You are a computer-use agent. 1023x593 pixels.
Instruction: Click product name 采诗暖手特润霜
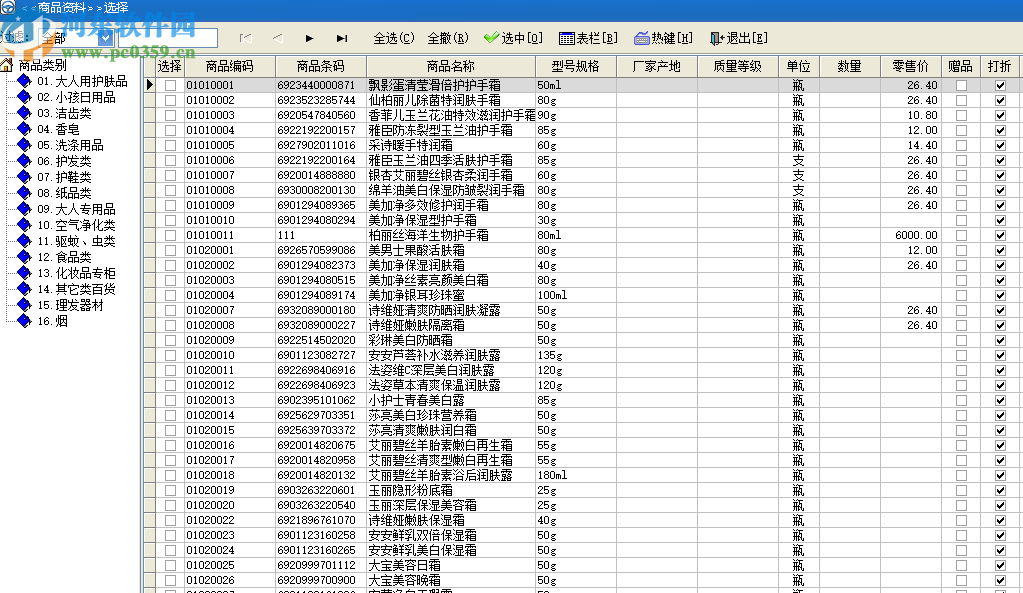coord(410,145)
